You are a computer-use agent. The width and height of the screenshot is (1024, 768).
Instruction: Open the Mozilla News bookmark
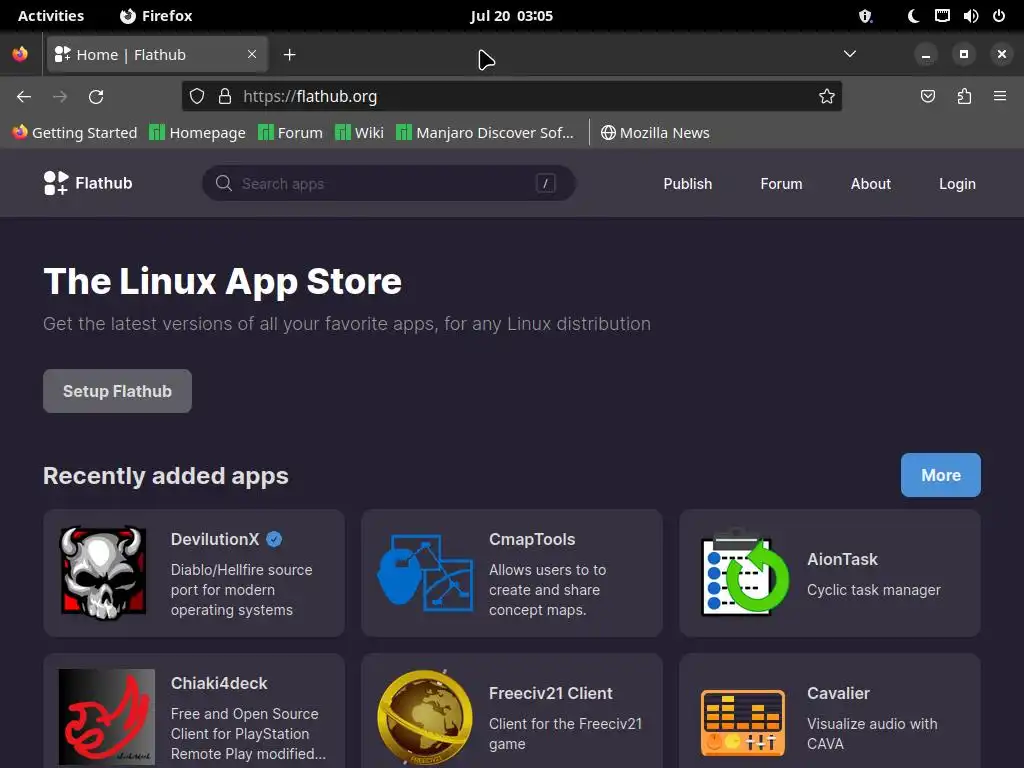click(x=655, y=133)
